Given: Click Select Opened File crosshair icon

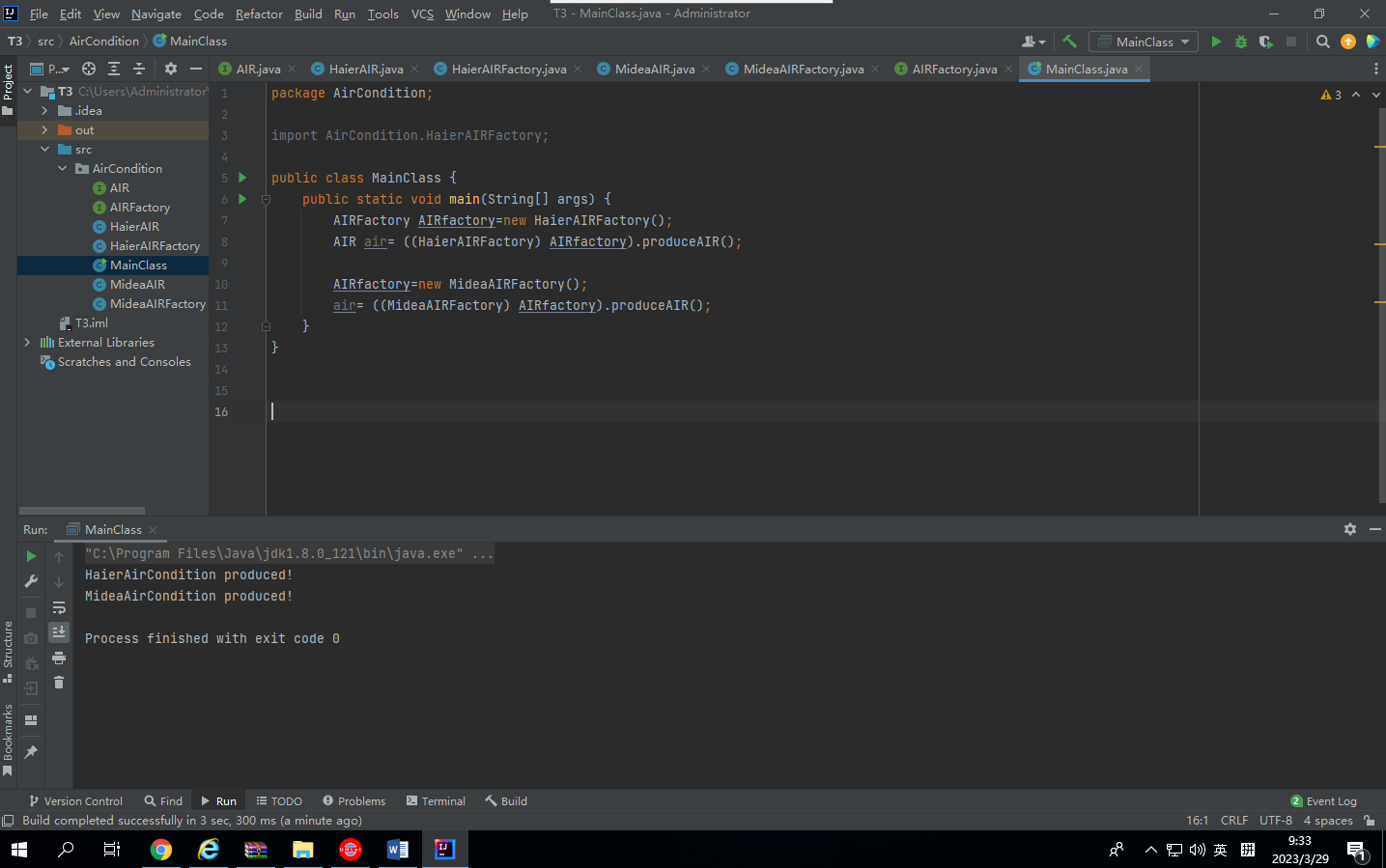Looking at the screenshot, I should (x=89, y=69).
